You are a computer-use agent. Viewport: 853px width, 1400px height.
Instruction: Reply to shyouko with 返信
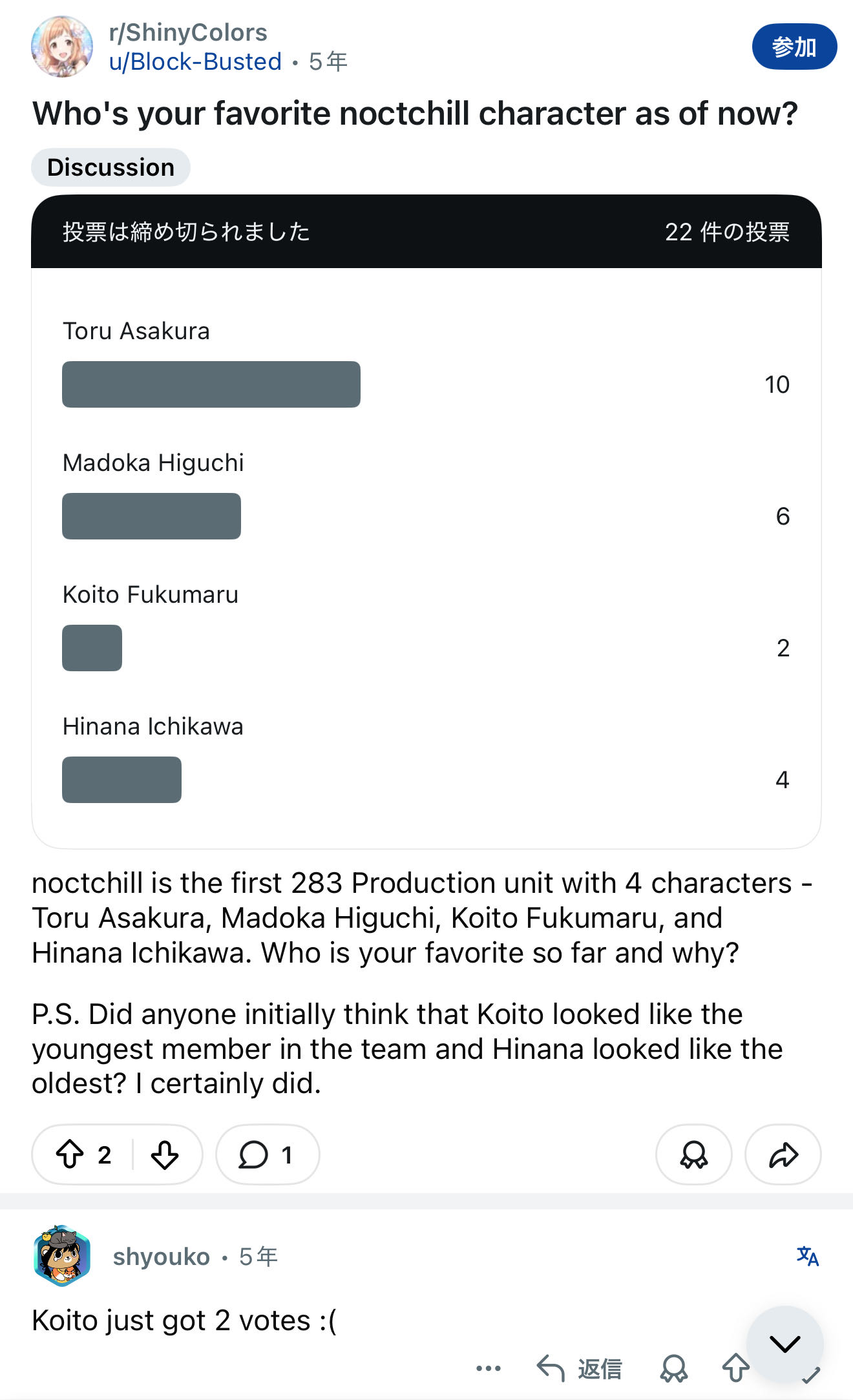click(580, 1368)
